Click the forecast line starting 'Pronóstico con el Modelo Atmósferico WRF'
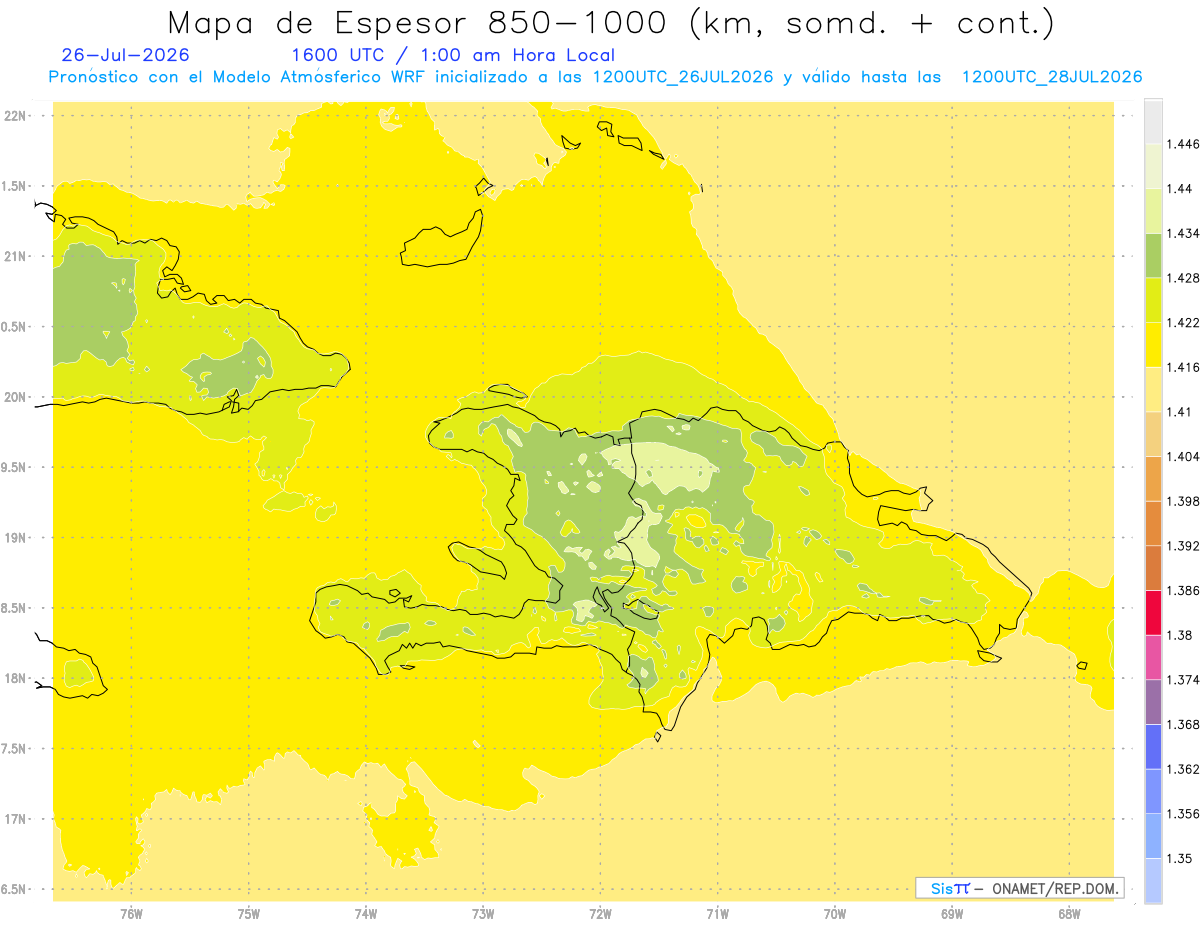The image size is (1200, 927). tap(595, 77)
